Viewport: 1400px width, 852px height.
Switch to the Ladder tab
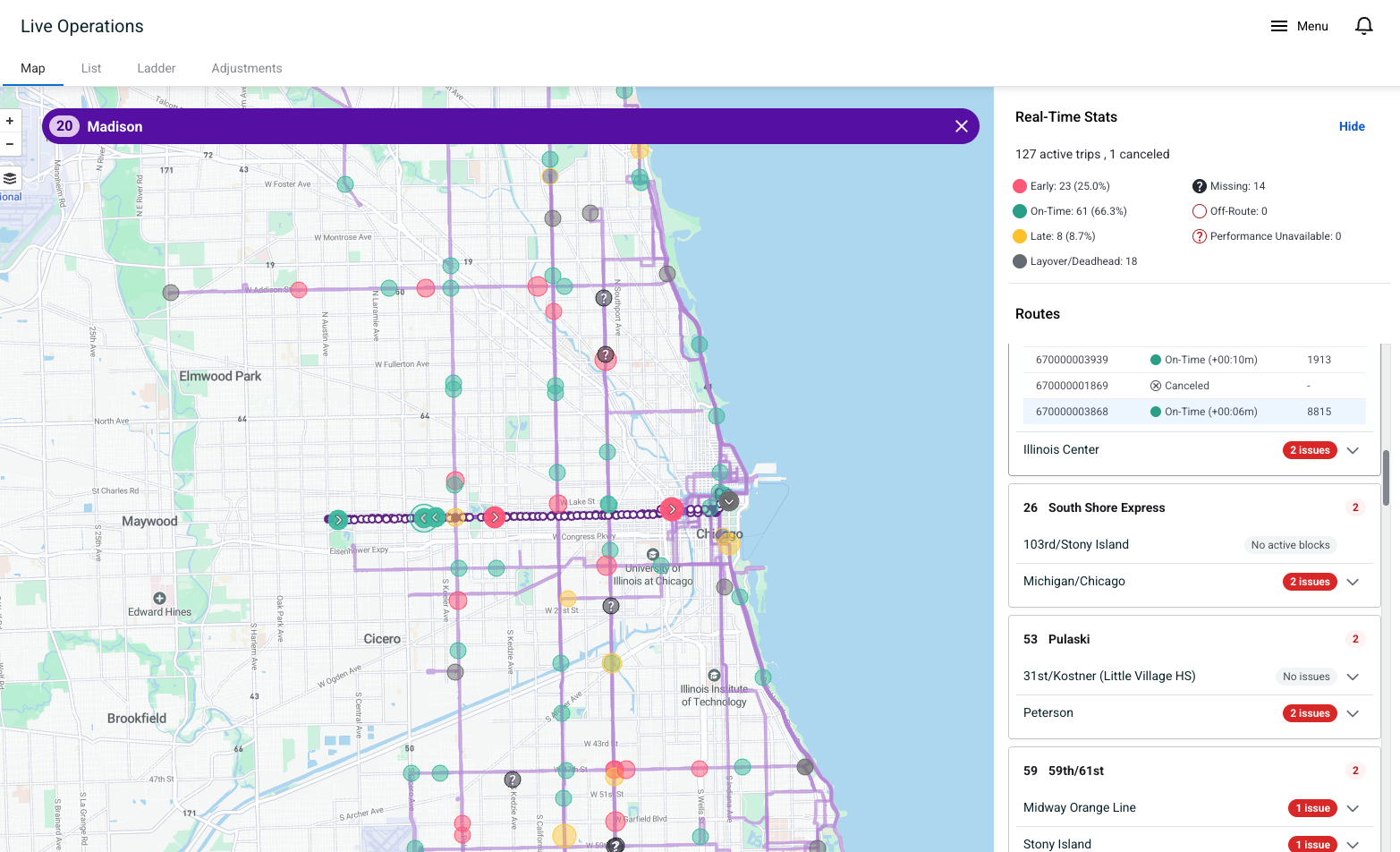(157, 68)
